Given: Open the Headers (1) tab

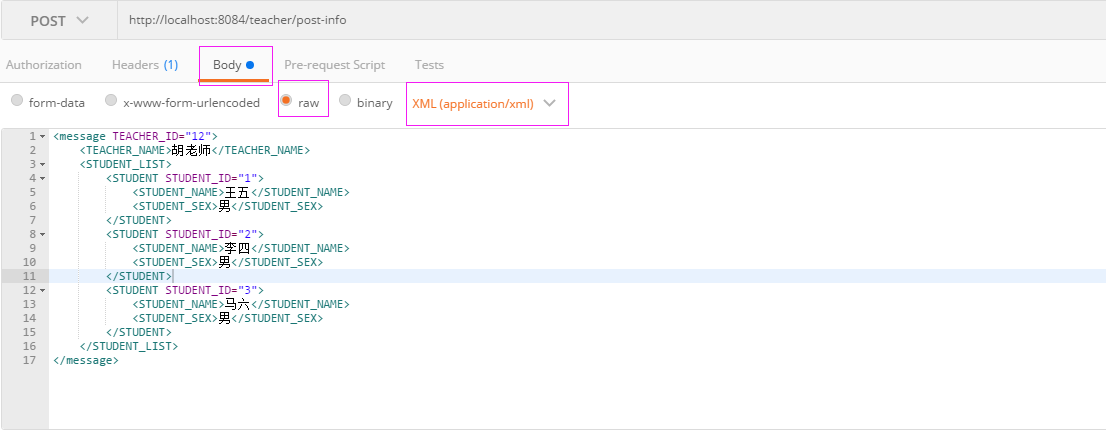Looking at the screenshot, I should 145,65.
